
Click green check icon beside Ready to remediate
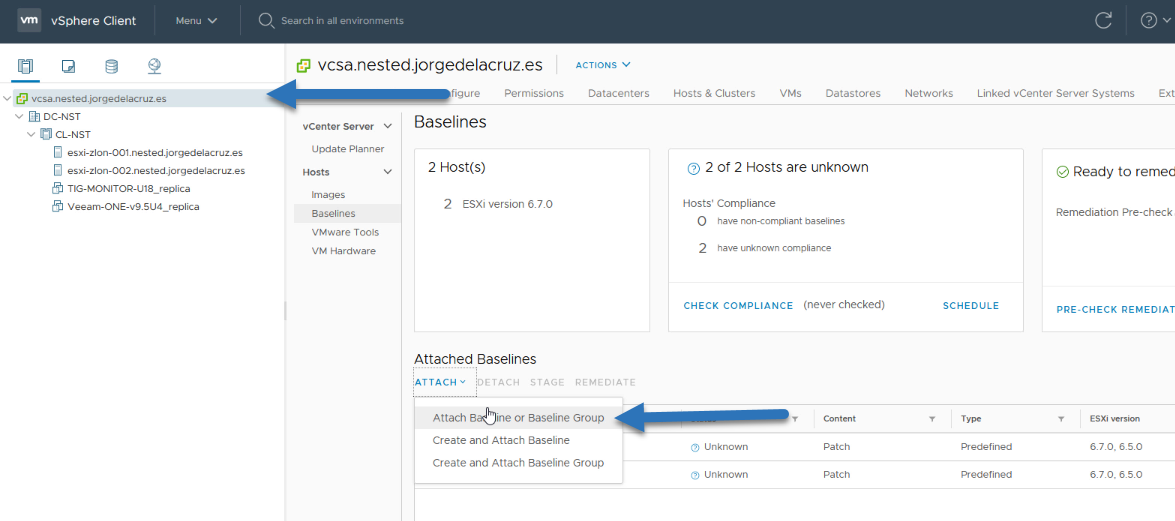(1062, 172)
